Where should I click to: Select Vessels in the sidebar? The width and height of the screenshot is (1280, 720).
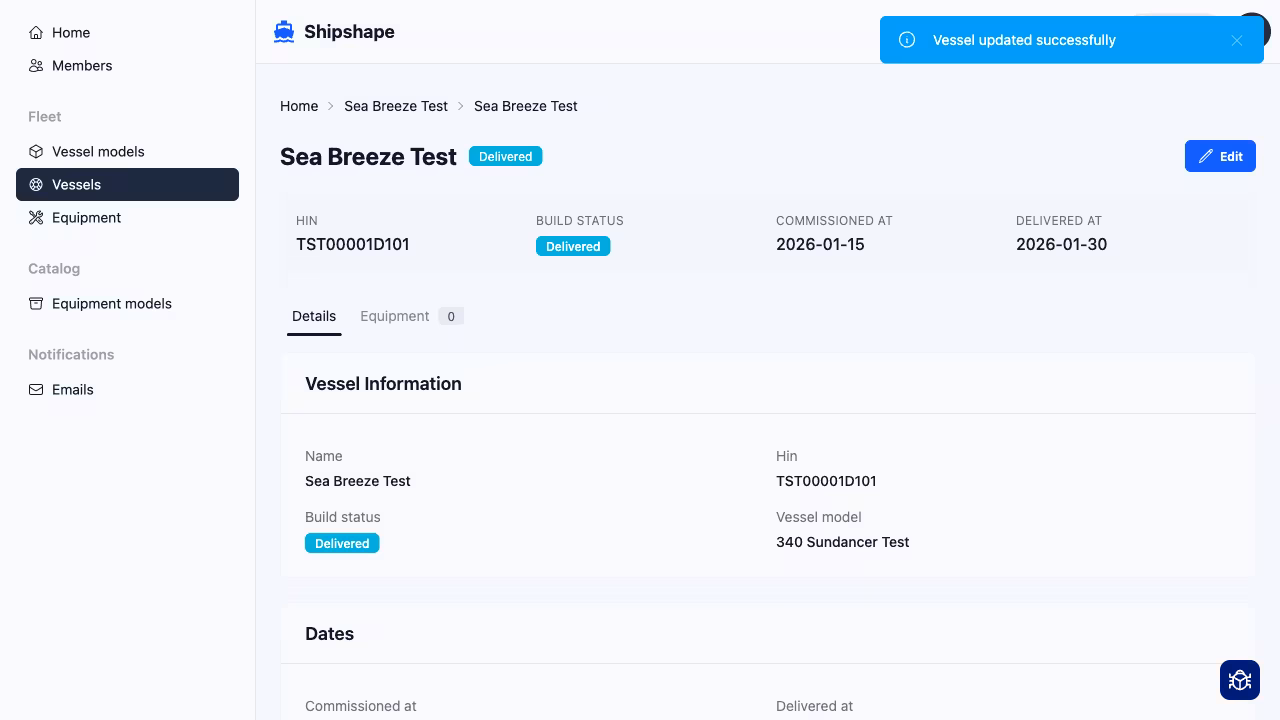pyautogui.click(x=127, y=184)
